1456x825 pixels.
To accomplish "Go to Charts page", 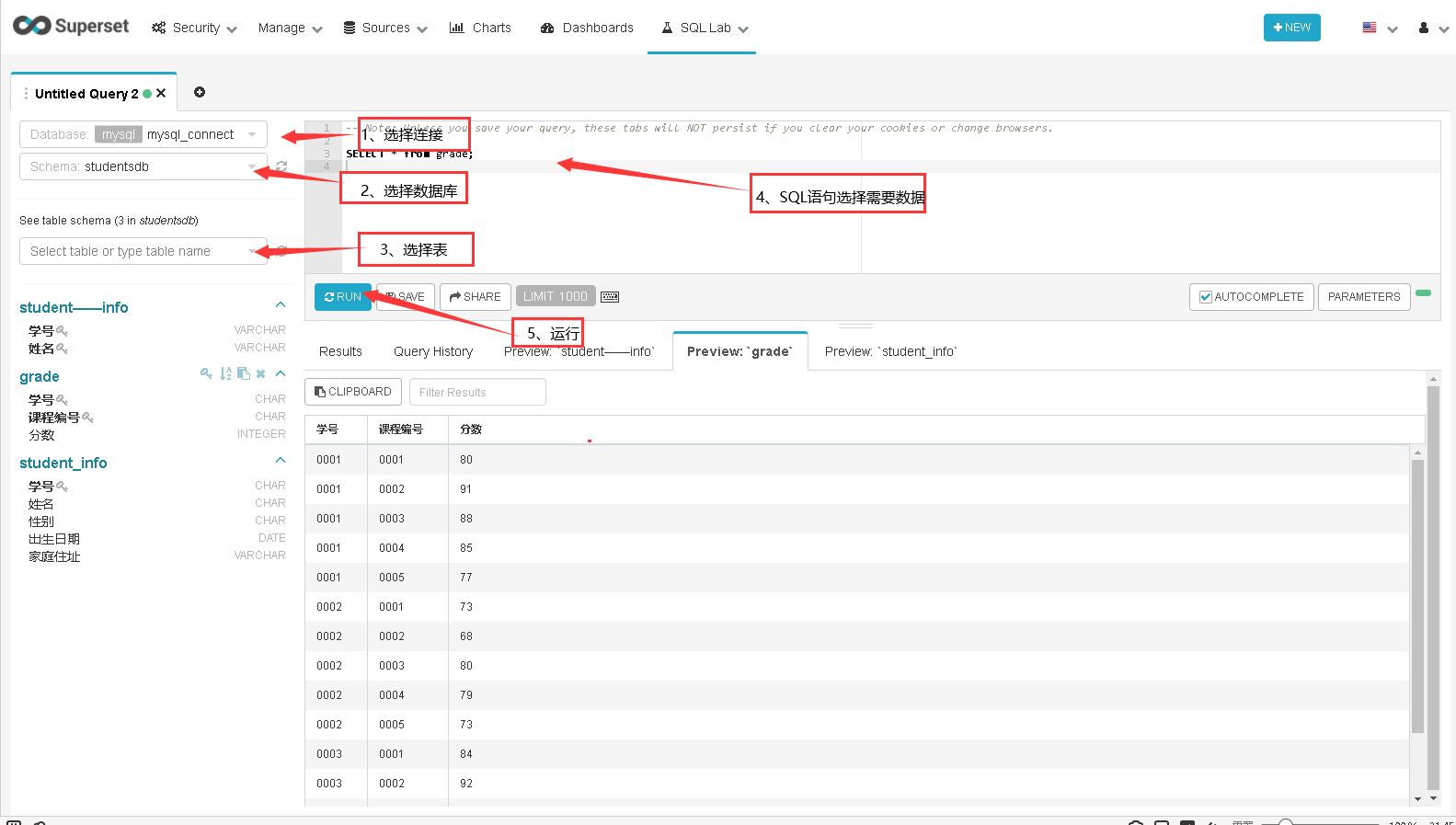I will (x=480, y=28).
